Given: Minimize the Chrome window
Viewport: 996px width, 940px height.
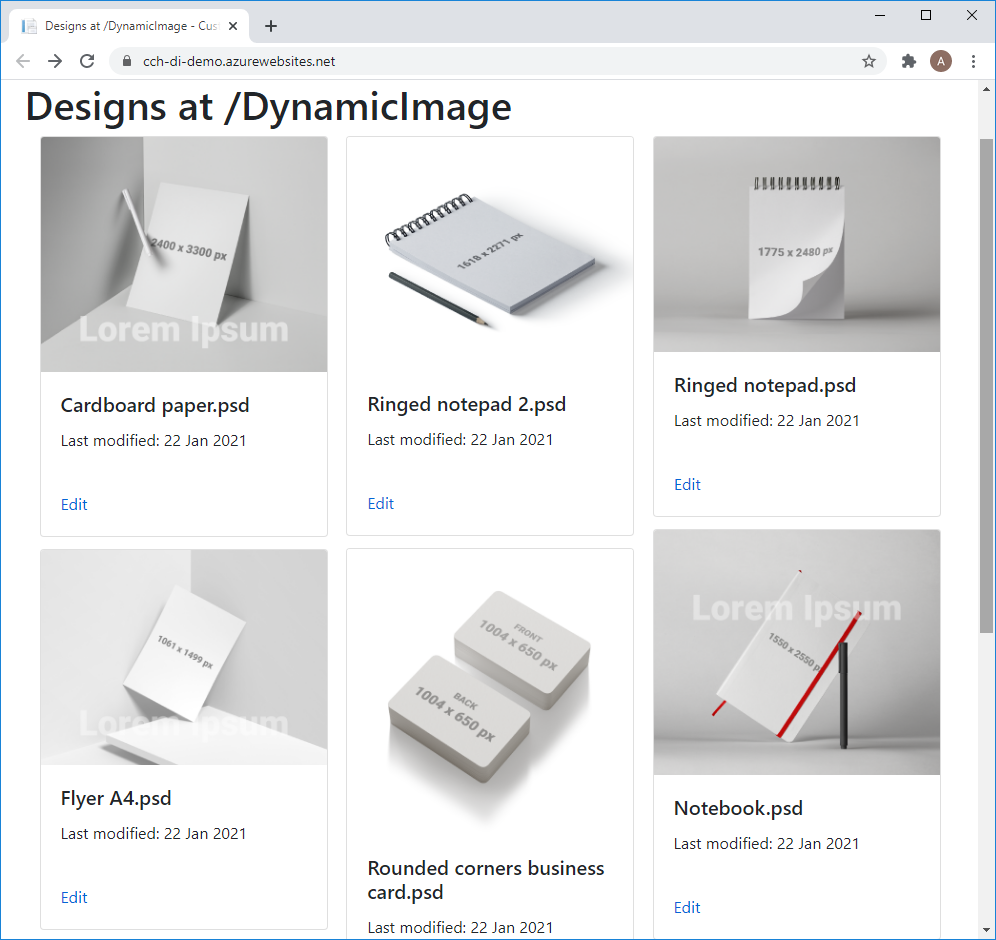Looking at the screenshot, I should [880, 15].
